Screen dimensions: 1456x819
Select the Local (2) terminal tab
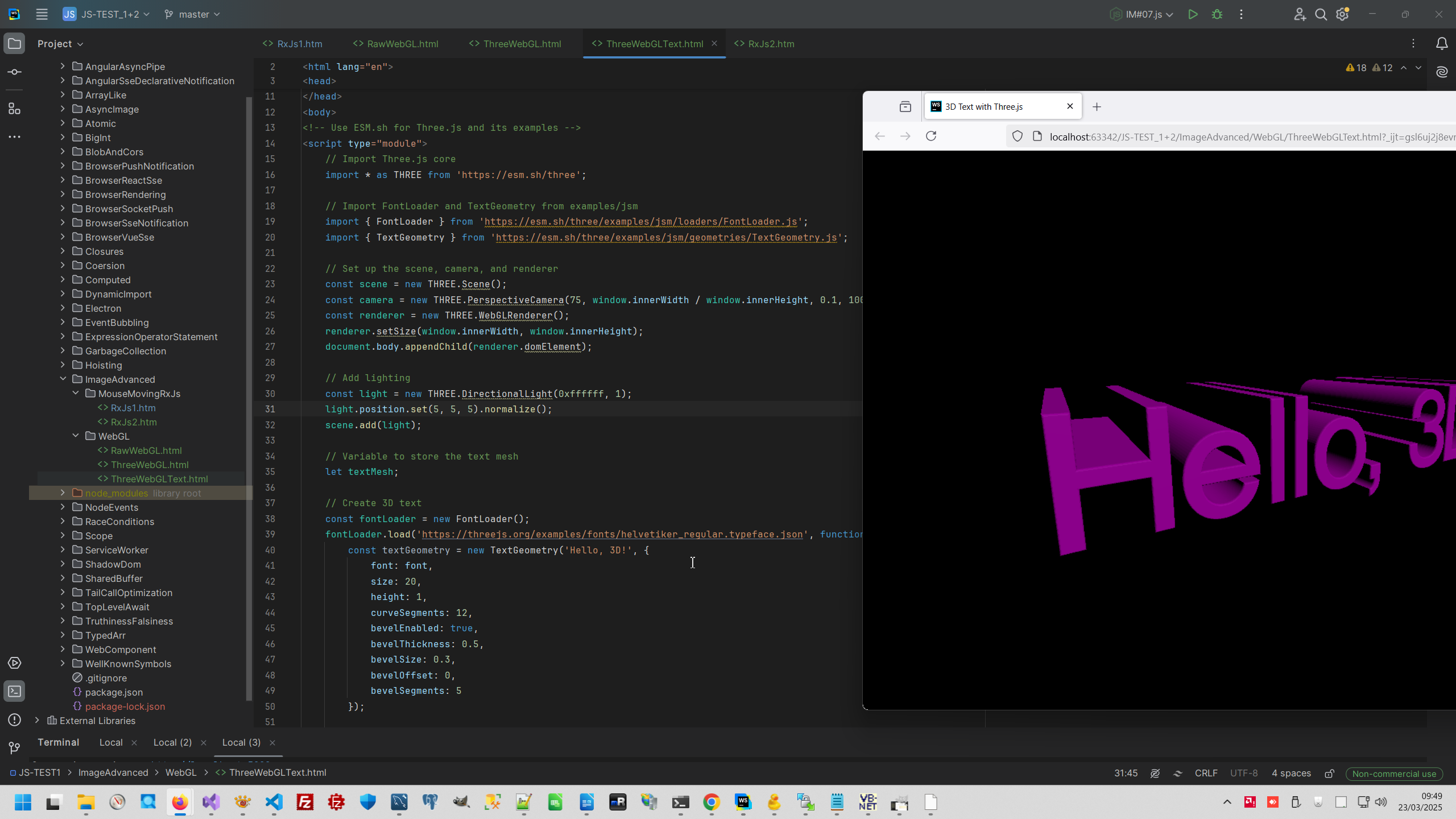(172, 742)
